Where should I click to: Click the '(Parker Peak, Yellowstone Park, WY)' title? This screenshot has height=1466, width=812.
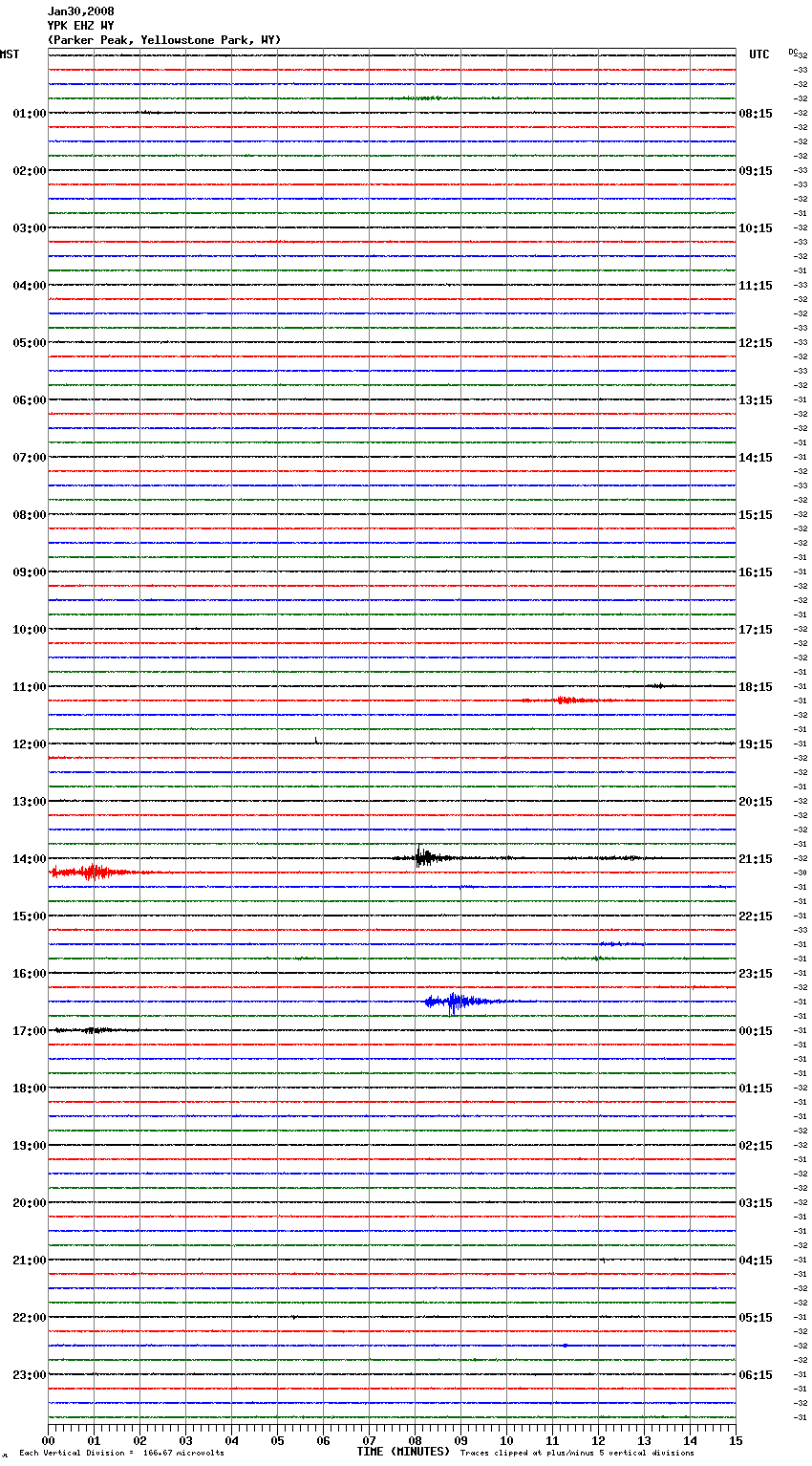coord(164,40)
